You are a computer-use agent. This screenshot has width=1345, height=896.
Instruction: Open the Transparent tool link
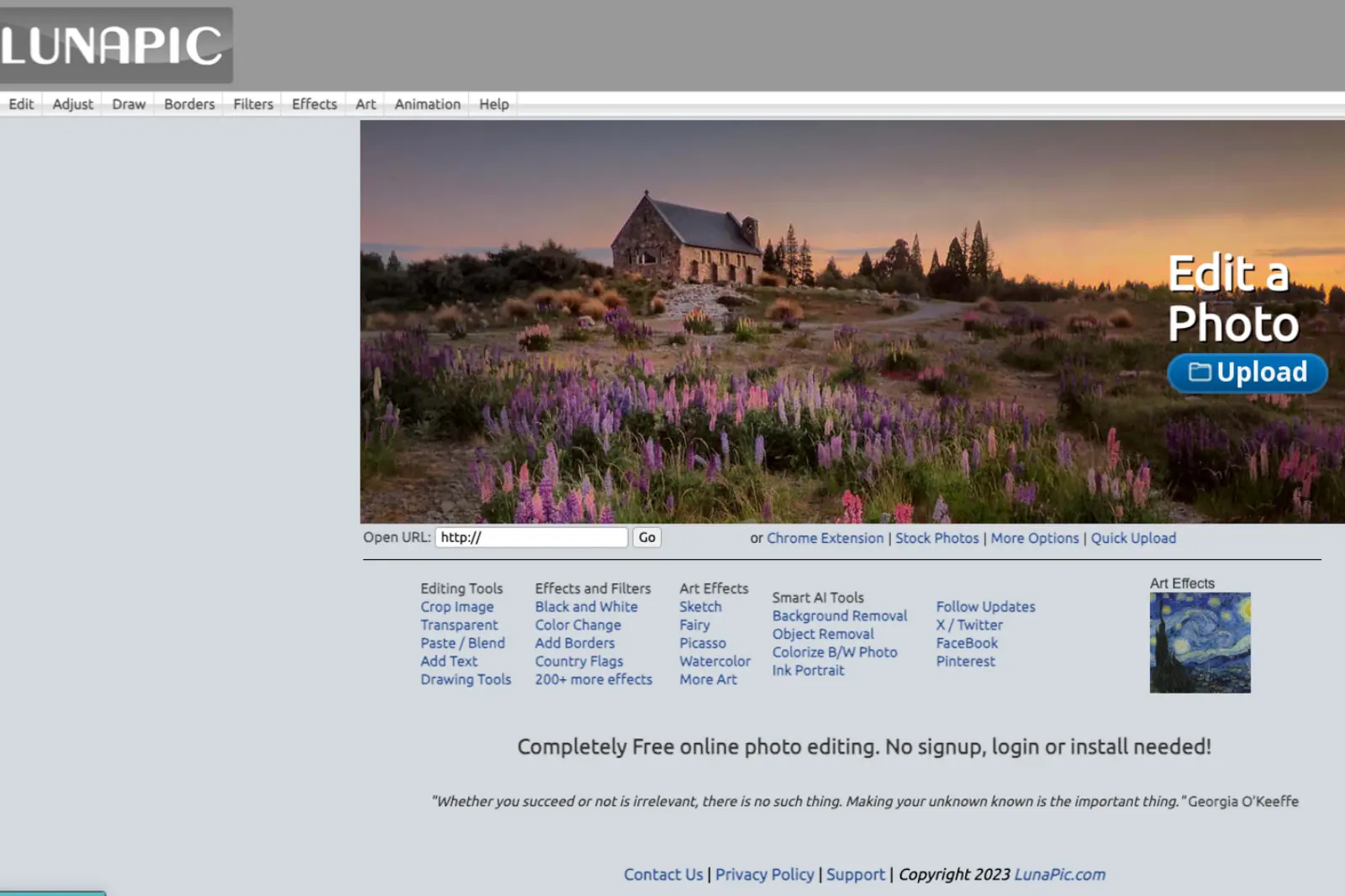click(459, 625)
